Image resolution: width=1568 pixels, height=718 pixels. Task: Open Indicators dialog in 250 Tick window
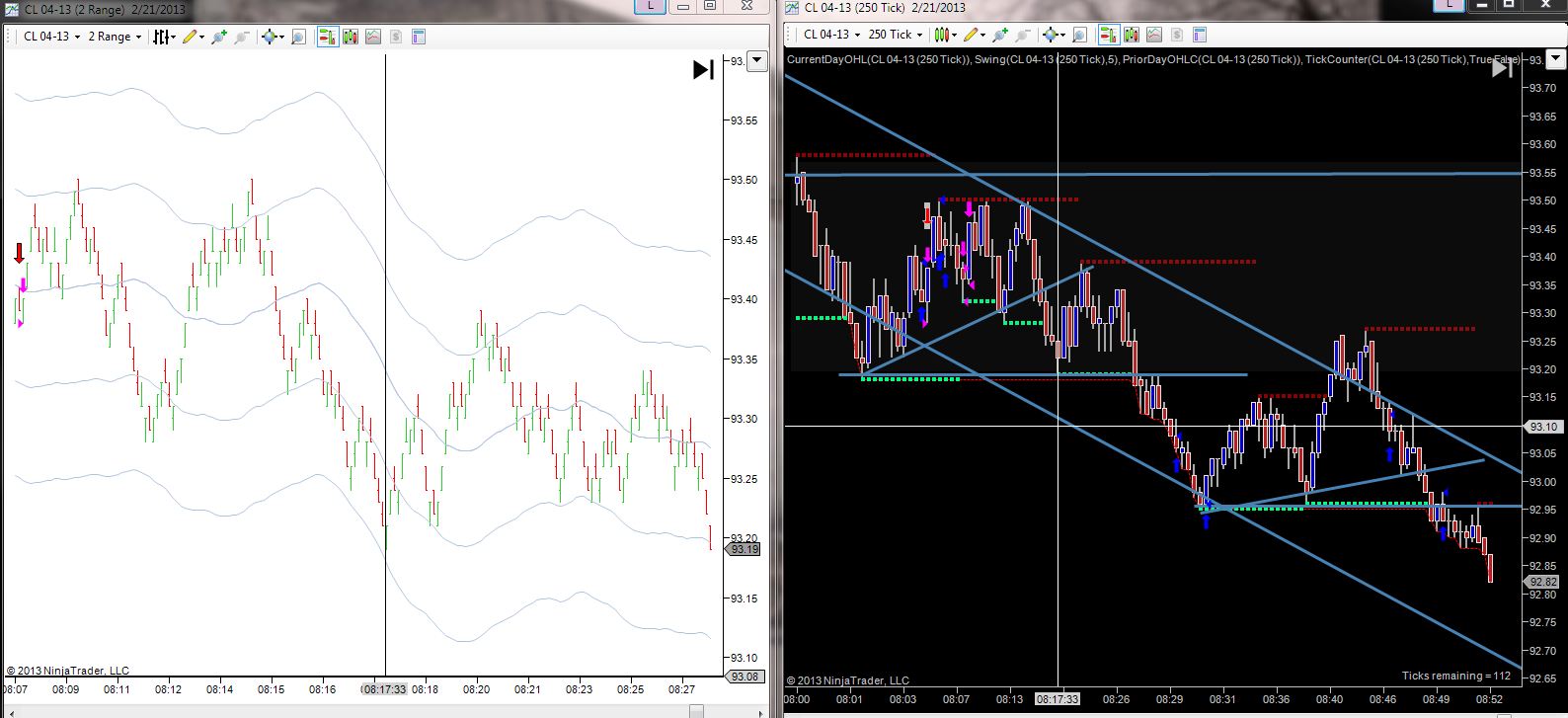pos(1154,35)
